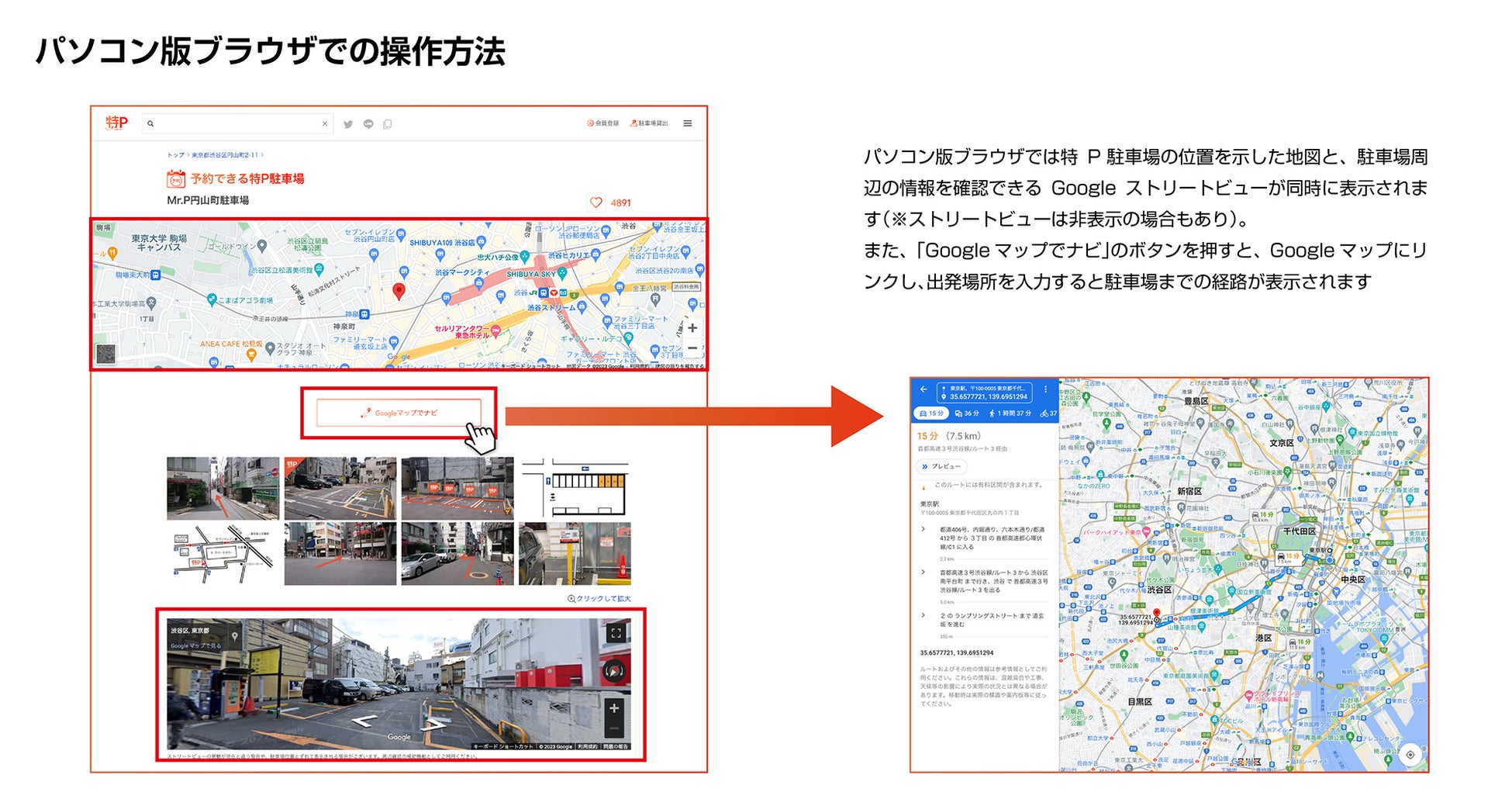
Task: Switch map layer using the satellite thumbnail
Action: click(x=106, y=354)
